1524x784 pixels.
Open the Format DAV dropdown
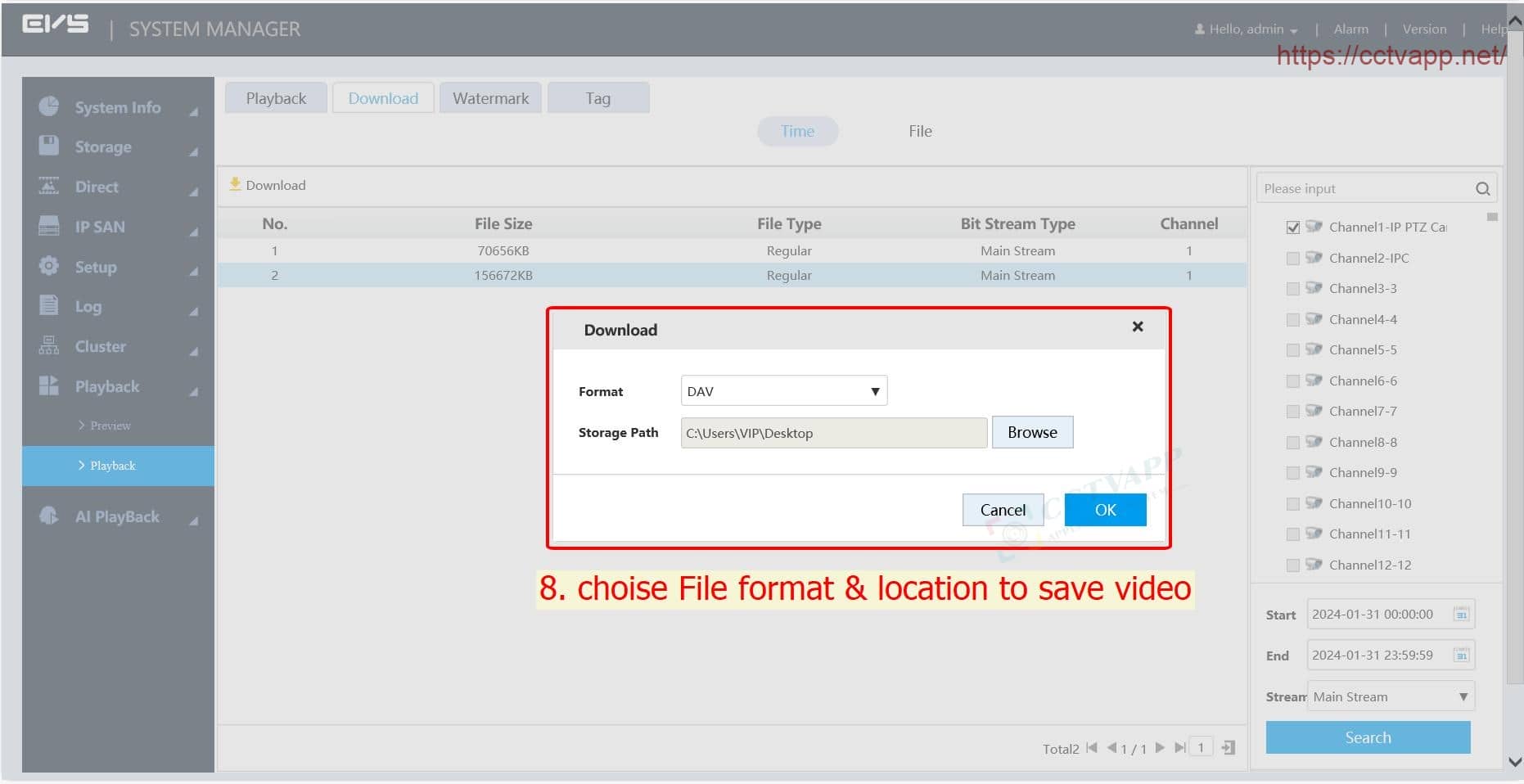[x=783, y=391]
